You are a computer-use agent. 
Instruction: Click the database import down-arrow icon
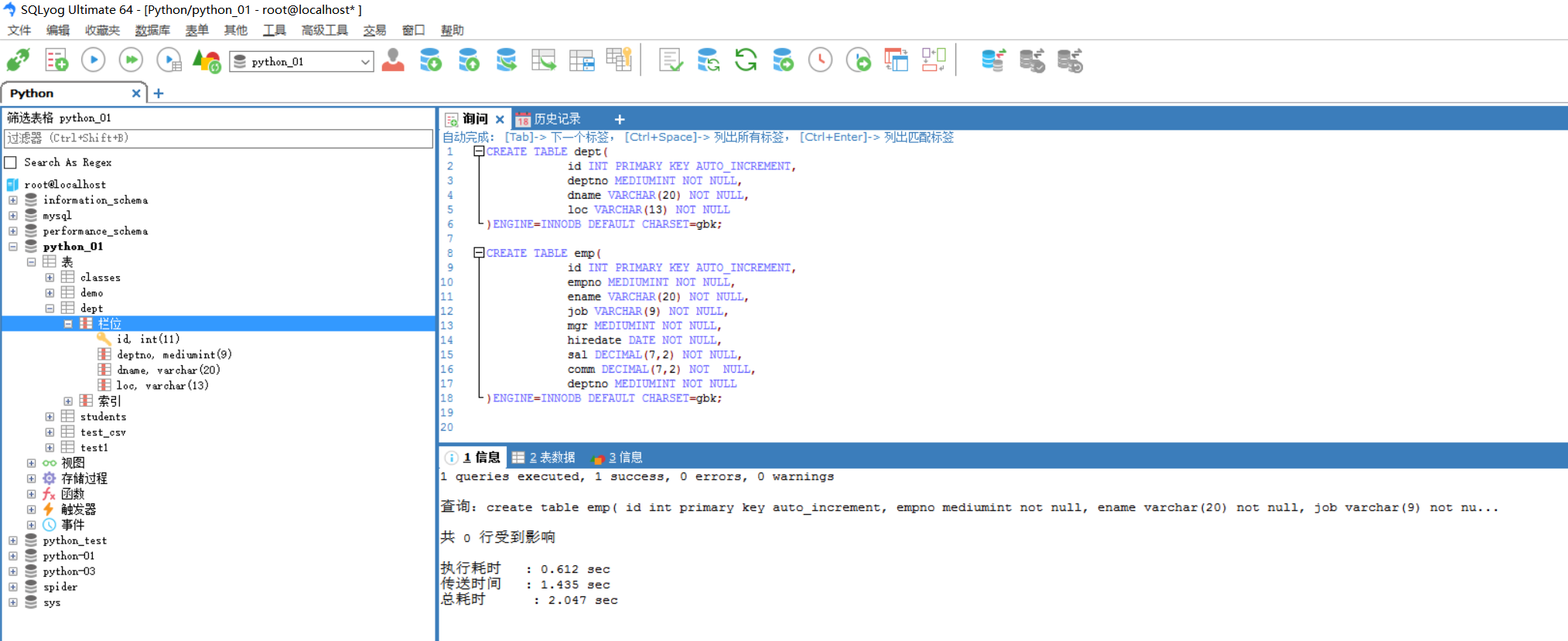(x=431, y=60)
